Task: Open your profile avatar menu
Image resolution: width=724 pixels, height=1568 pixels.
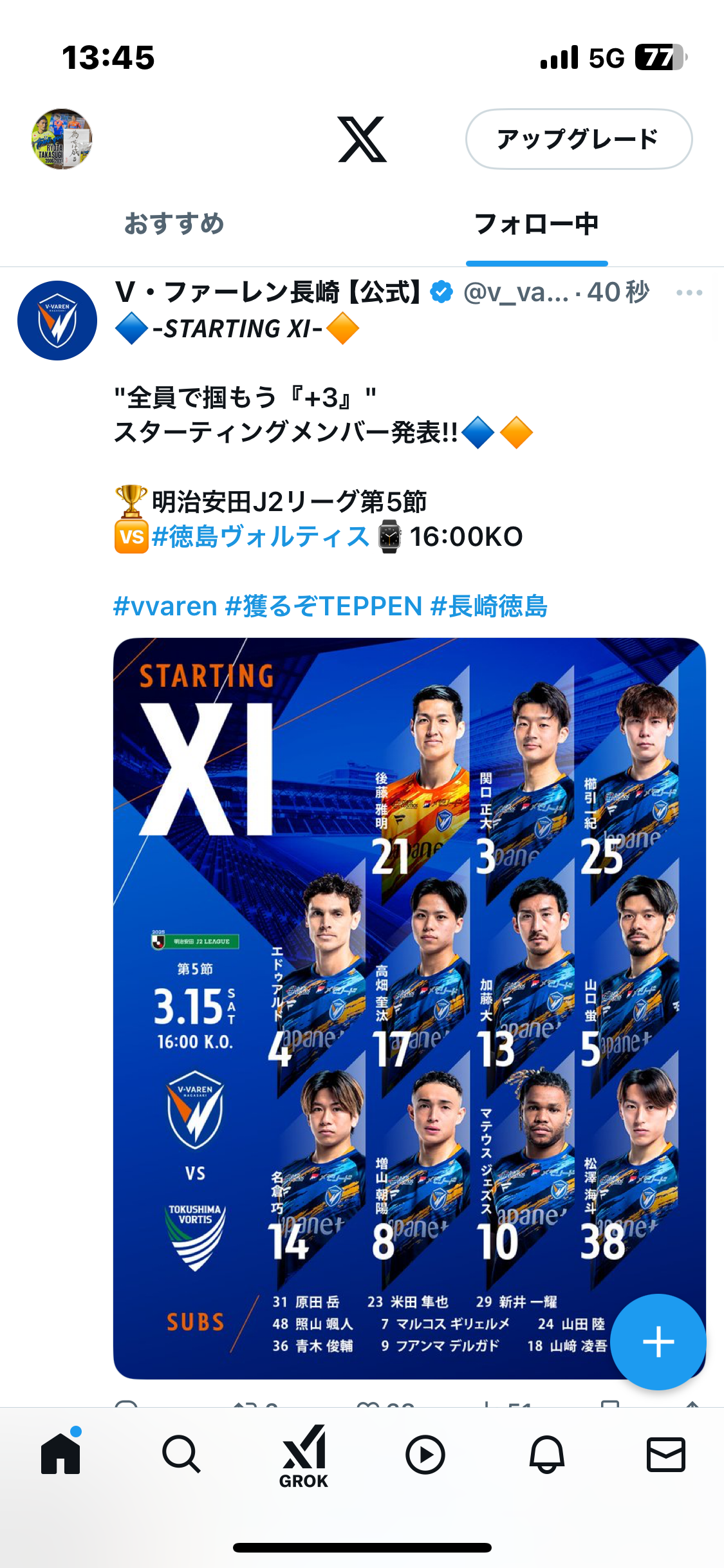Action: tap(62, 139)
